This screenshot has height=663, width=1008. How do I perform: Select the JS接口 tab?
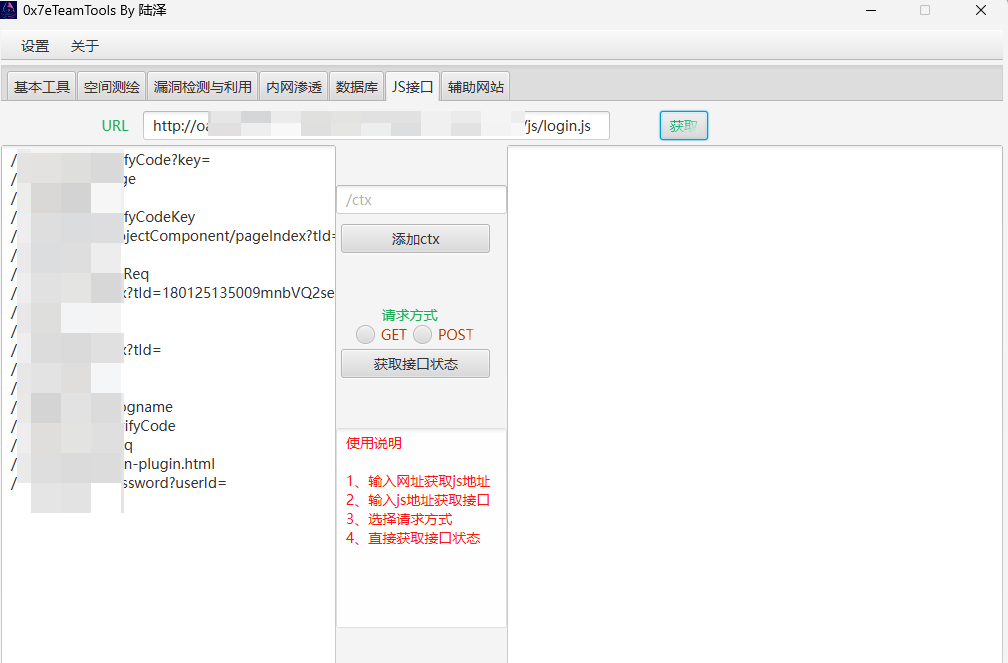click(412, 87)
